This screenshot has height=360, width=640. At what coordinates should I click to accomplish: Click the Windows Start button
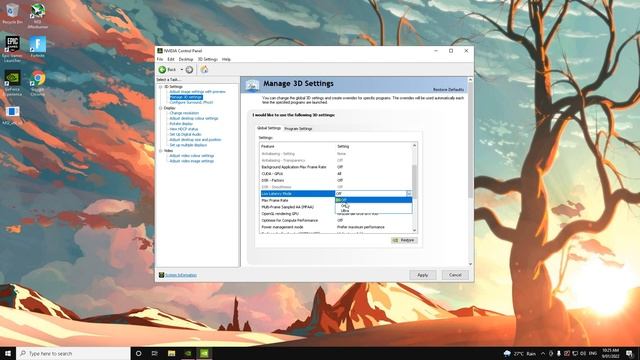pyautogui.click(x=8, y=353)
